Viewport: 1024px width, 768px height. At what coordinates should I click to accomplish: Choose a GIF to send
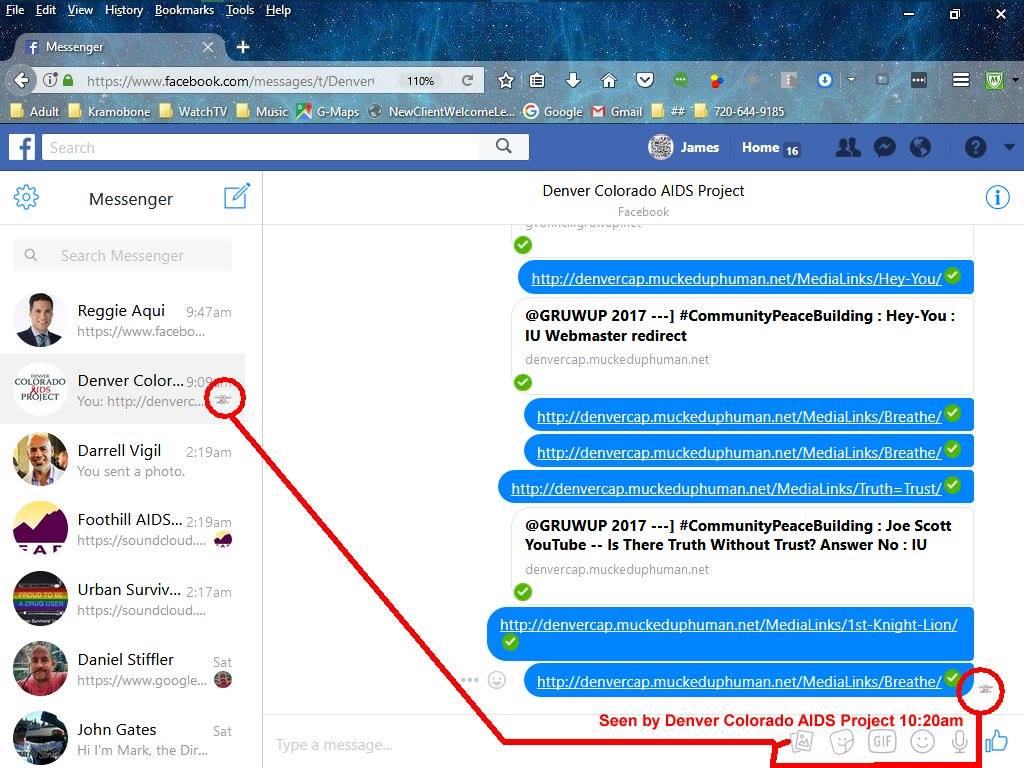(x=882, y=741)
